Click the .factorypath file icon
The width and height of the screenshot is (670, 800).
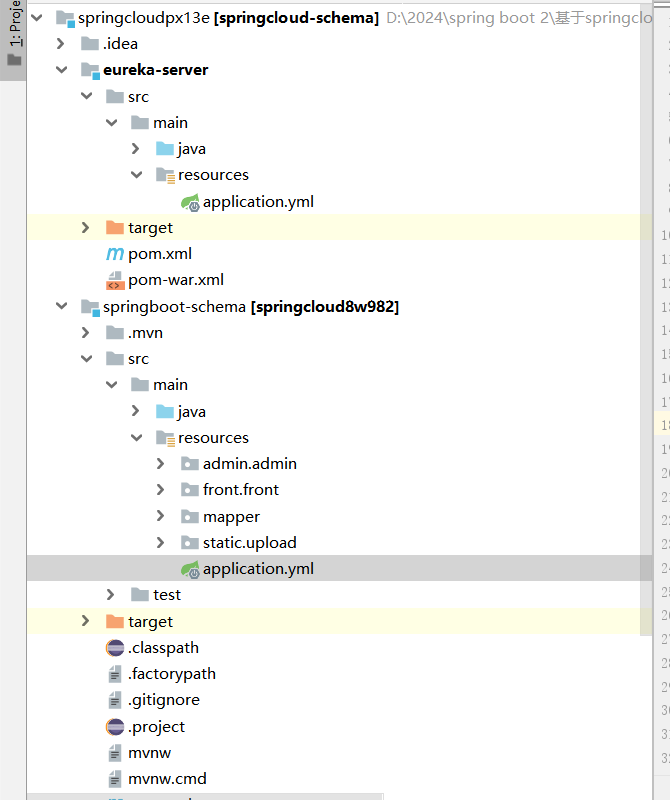click(115, 674)
